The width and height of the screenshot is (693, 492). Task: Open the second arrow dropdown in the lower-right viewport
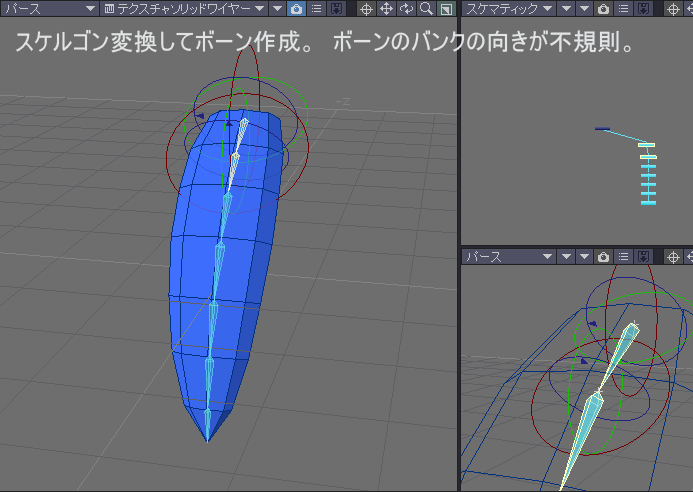pyautogui.click(x=584, y=256)
